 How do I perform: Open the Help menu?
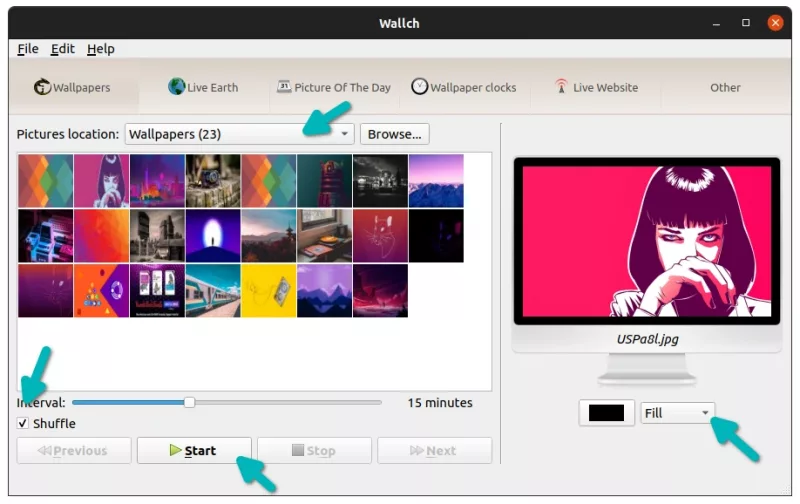[x=101, y=49]
